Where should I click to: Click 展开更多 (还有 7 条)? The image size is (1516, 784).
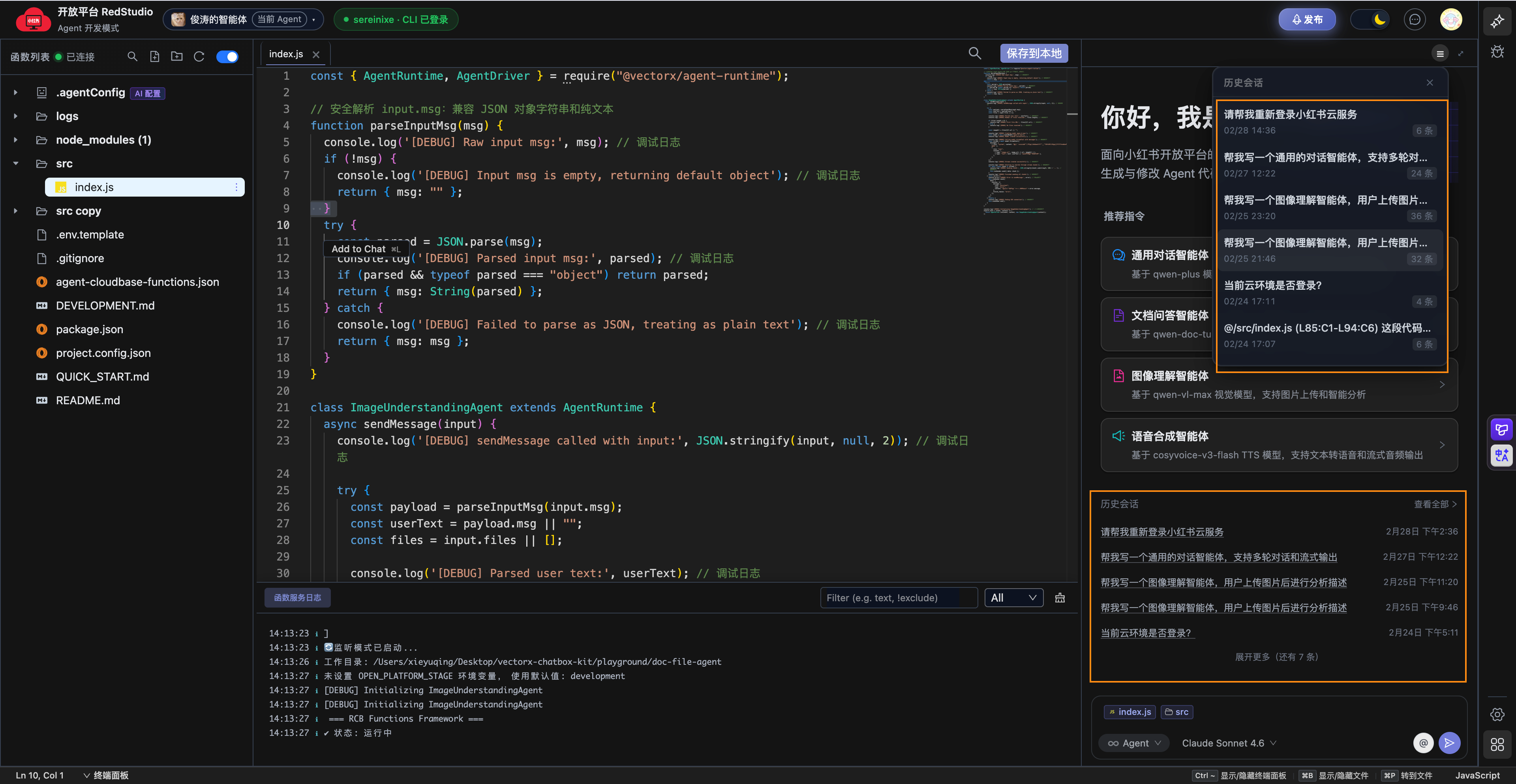tap(1276, 657)
